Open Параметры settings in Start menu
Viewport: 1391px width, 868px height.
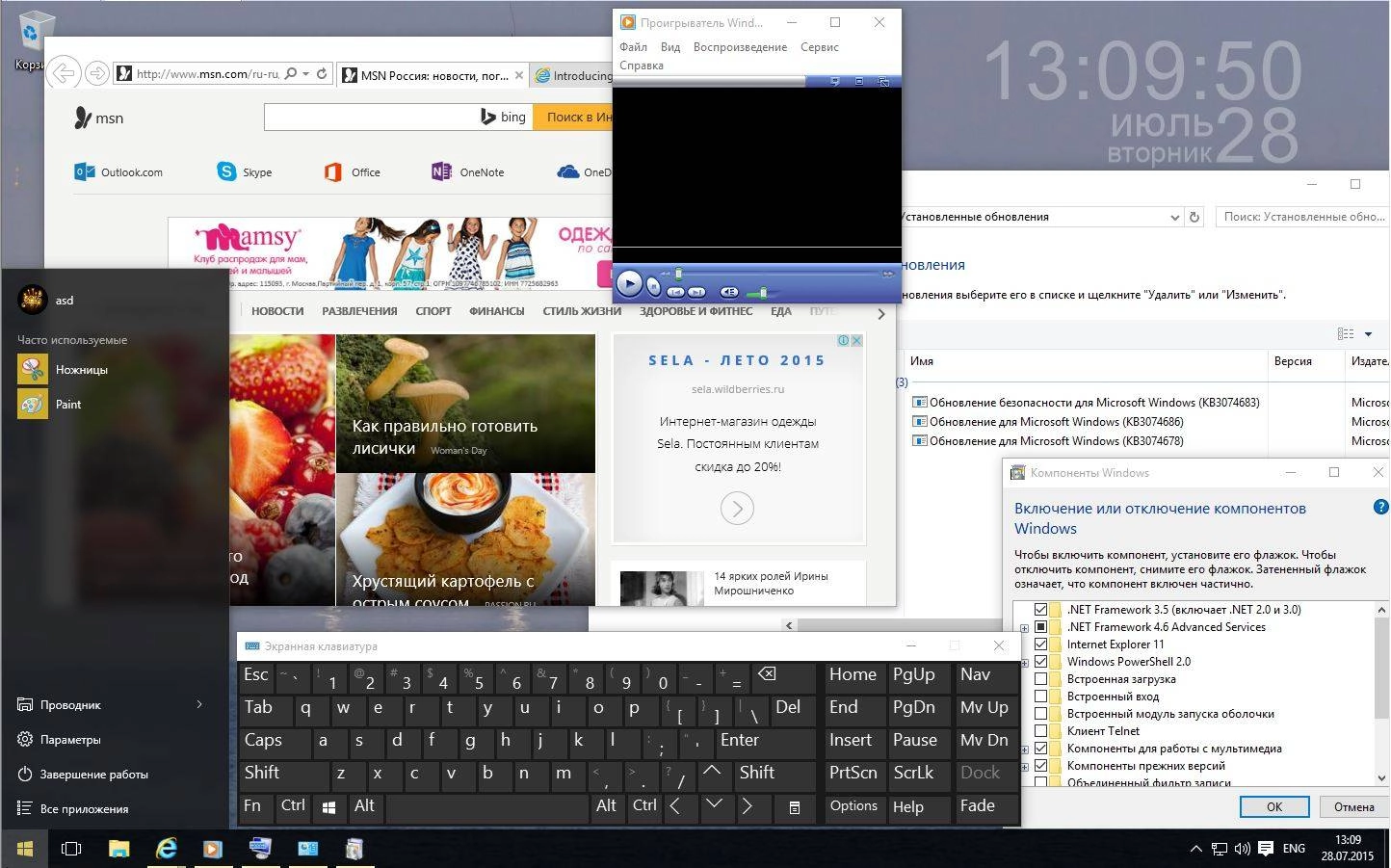coord(59,740)
